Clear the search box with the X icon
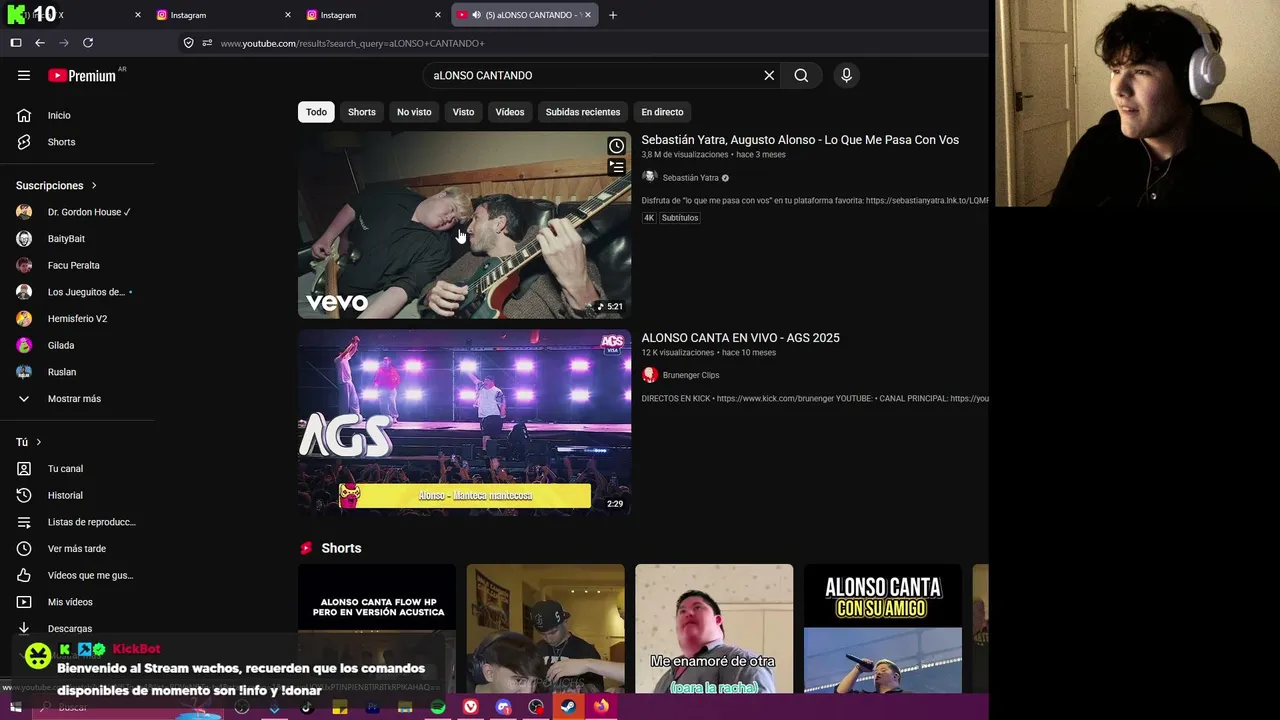 pyautogui.click(x=769, y=75)
